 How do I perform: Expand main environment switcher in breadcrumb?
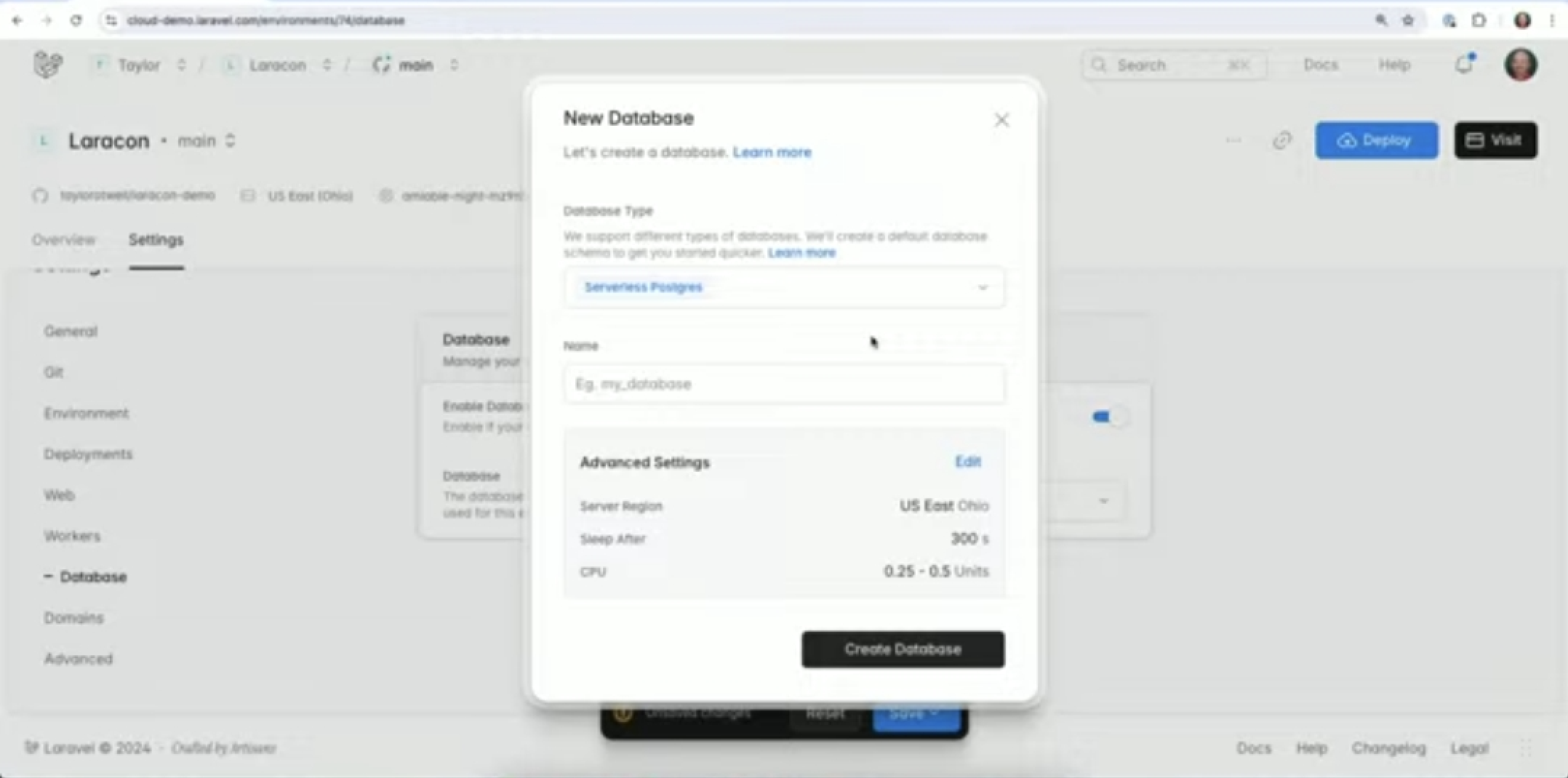tap(454, 65)
